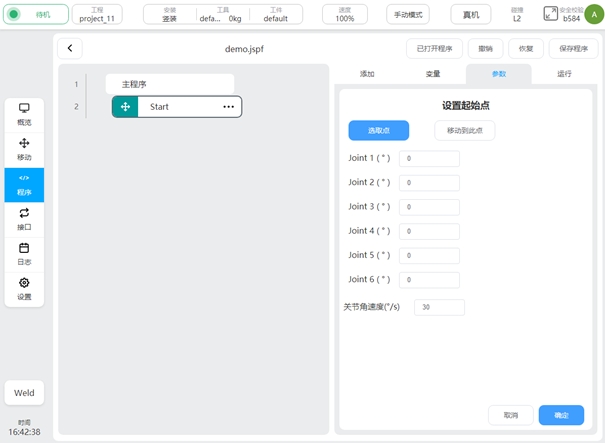Click the 待机 standby status indicator
The height and width of the screenshot is (443, 605).
[36, 15]
